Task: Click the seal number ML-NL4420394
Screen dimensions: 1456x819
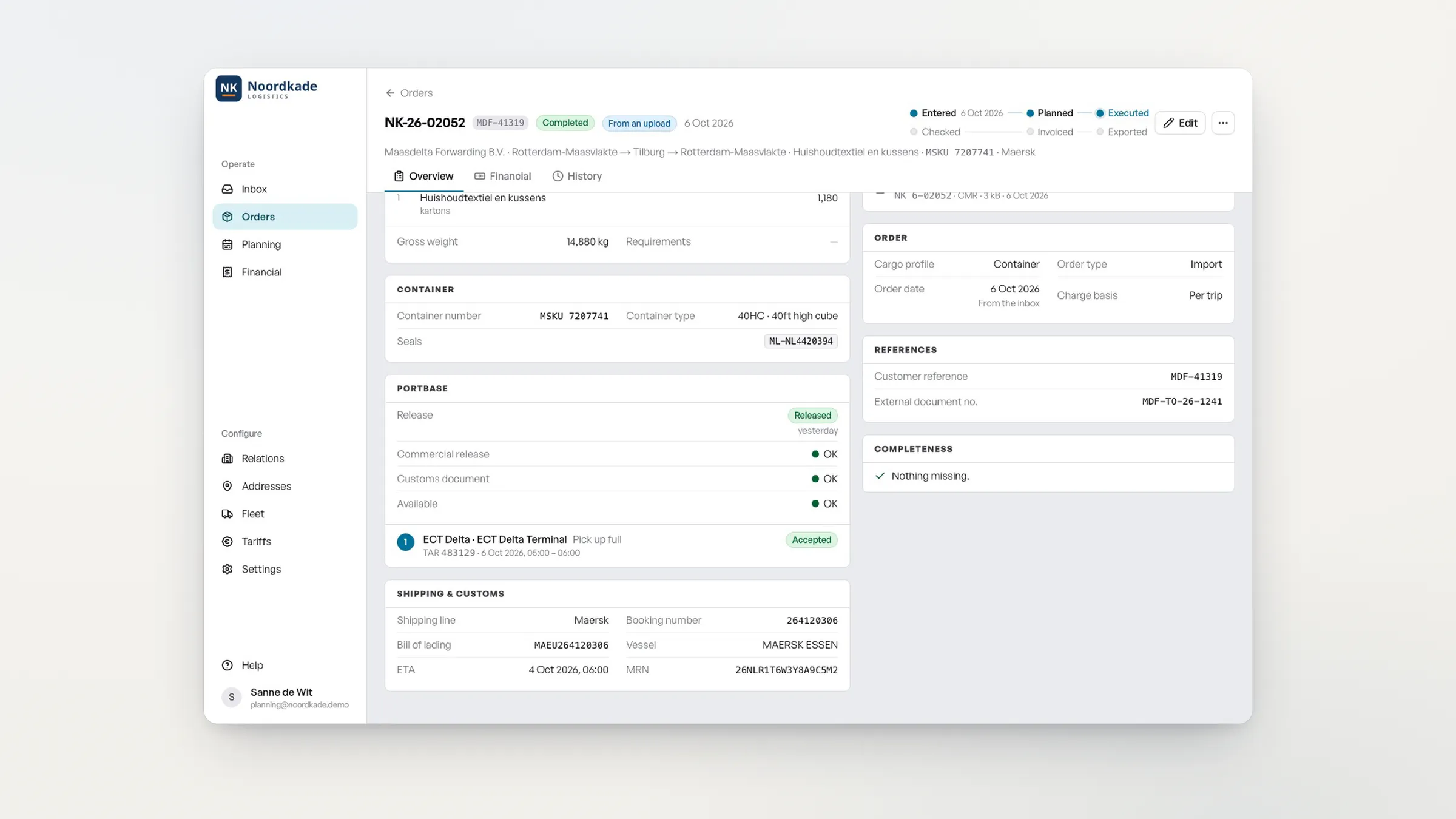Action: (801, 342)
